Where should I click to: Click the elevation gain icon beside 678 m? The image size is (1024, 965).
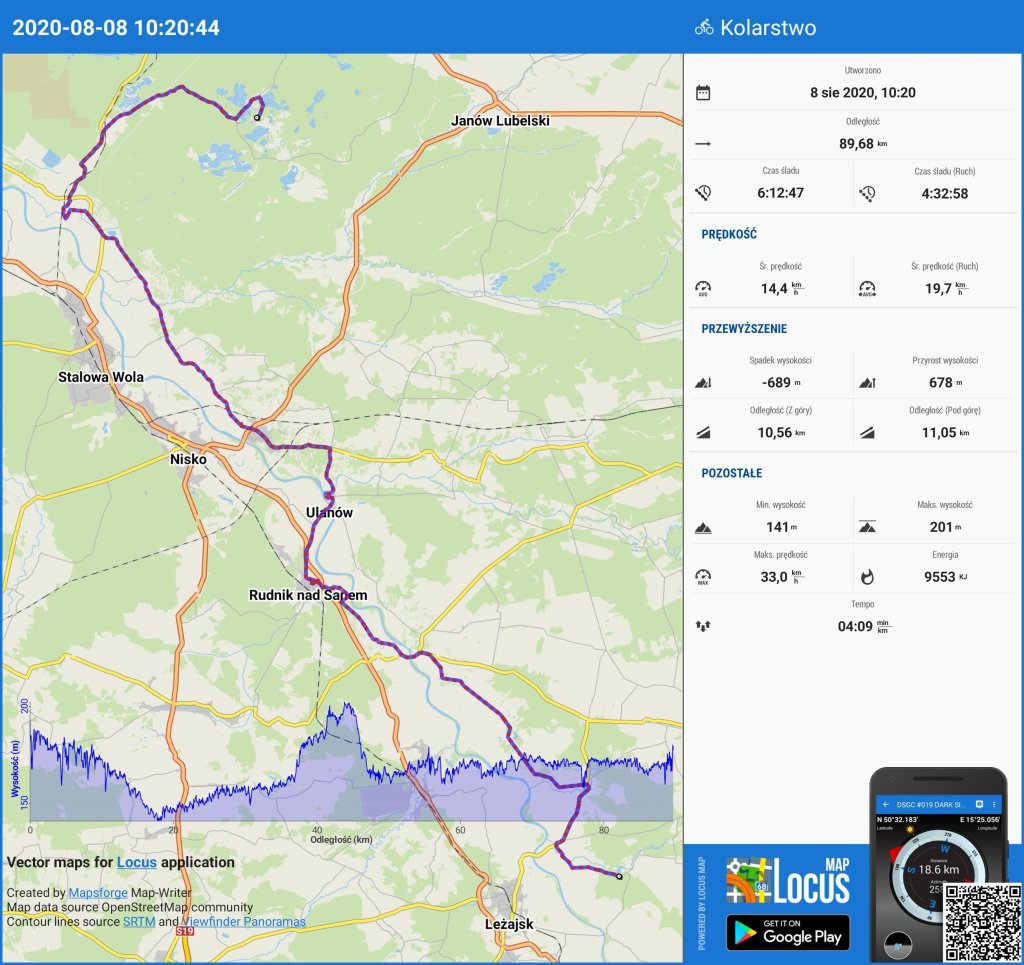pos(867,382)
